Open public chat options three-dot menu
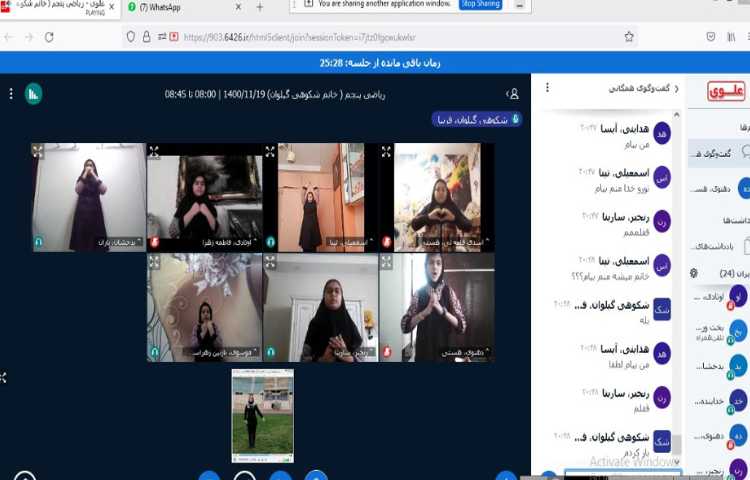This screenshot has height=480, width=750. click(x=547, y=88)
